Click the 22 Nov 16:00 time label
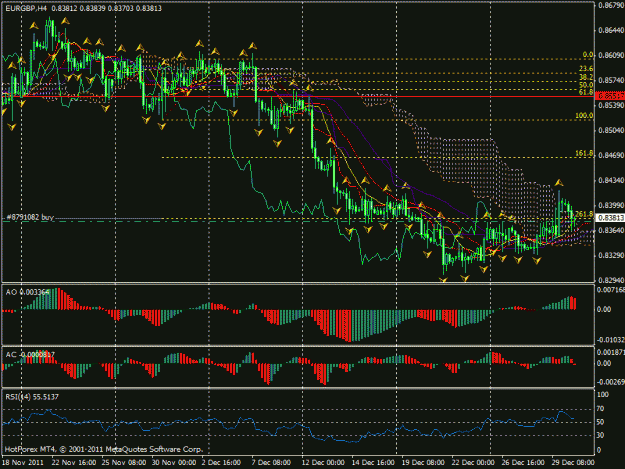 74,463
